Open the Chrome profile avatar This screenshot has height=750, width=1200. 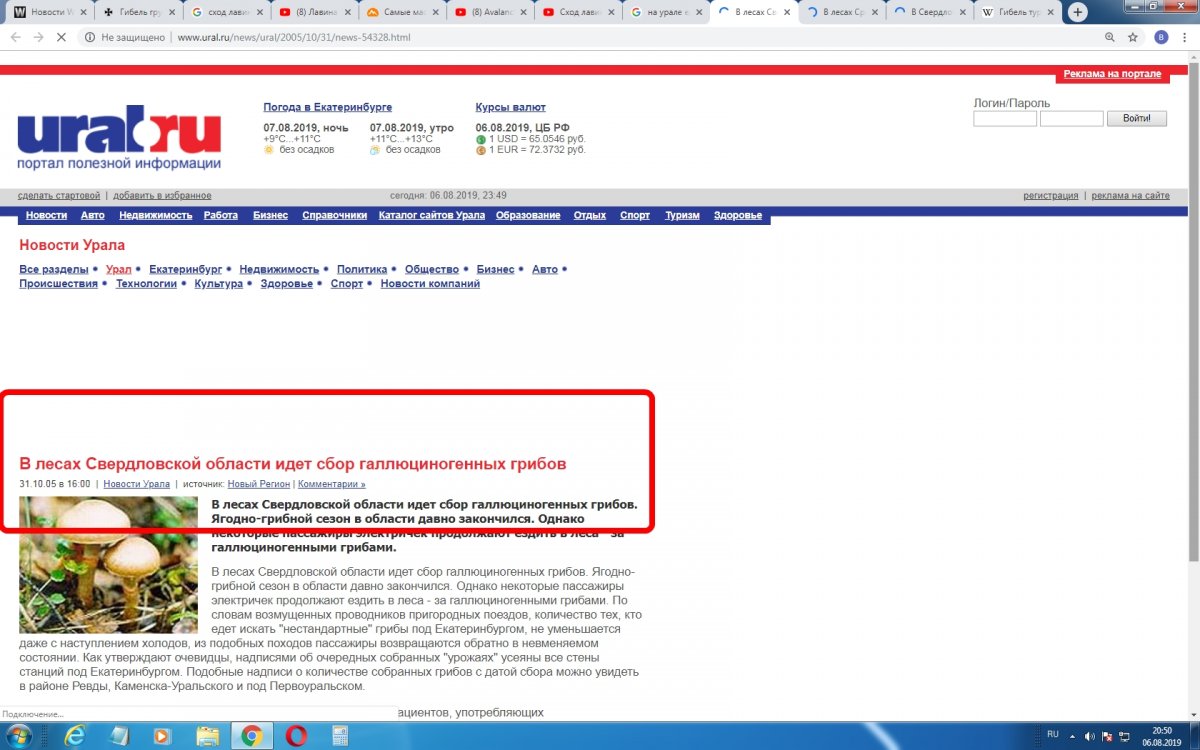coord(1161,37)
